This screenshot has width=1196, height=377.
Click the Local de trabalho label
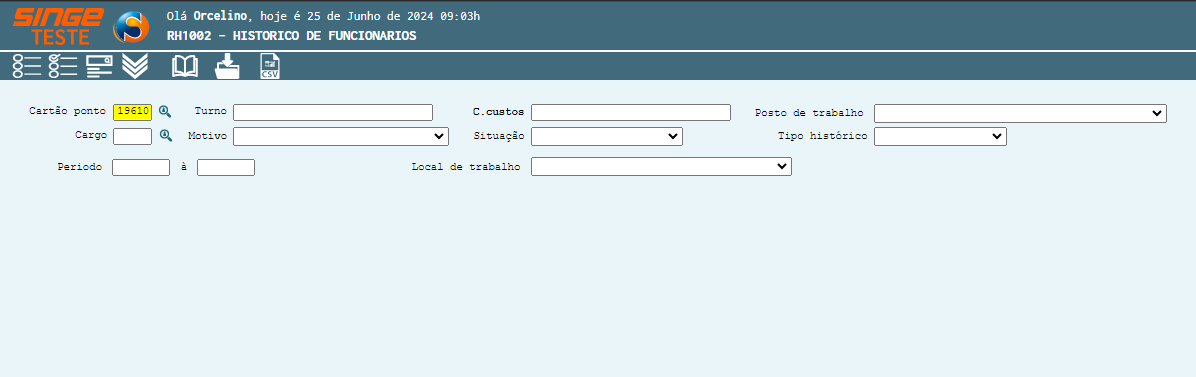(x=466, y=166)
